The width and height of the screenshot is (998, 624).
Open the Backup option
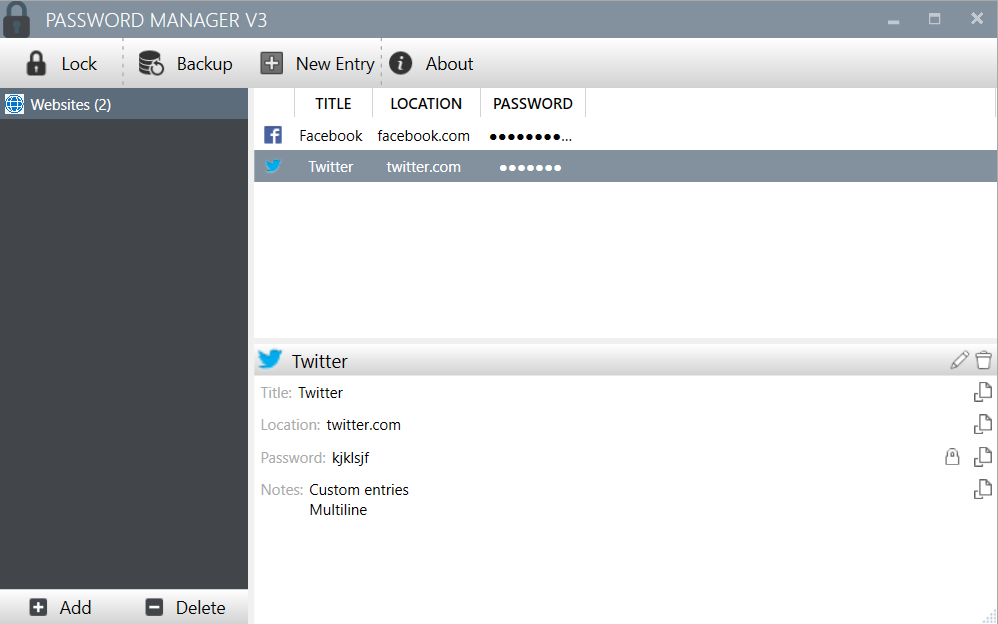point(185,64)
